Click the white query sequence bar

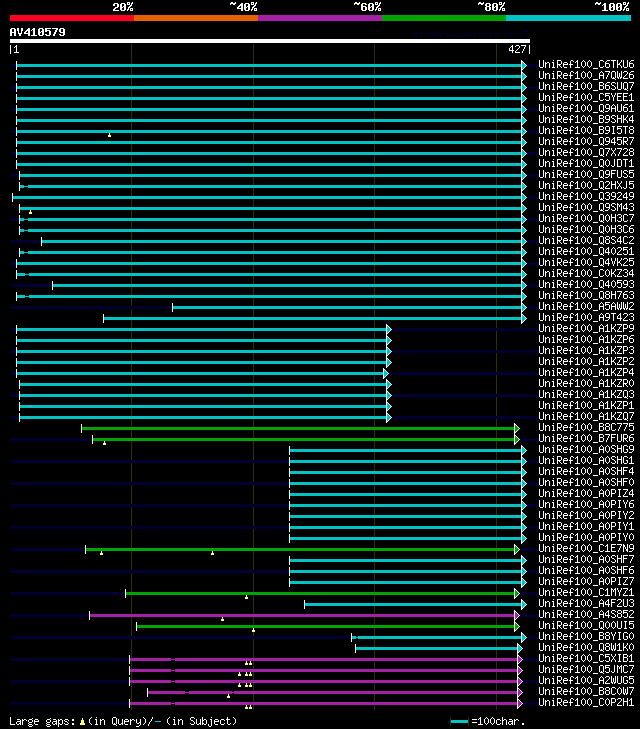(x=270, y=41)
